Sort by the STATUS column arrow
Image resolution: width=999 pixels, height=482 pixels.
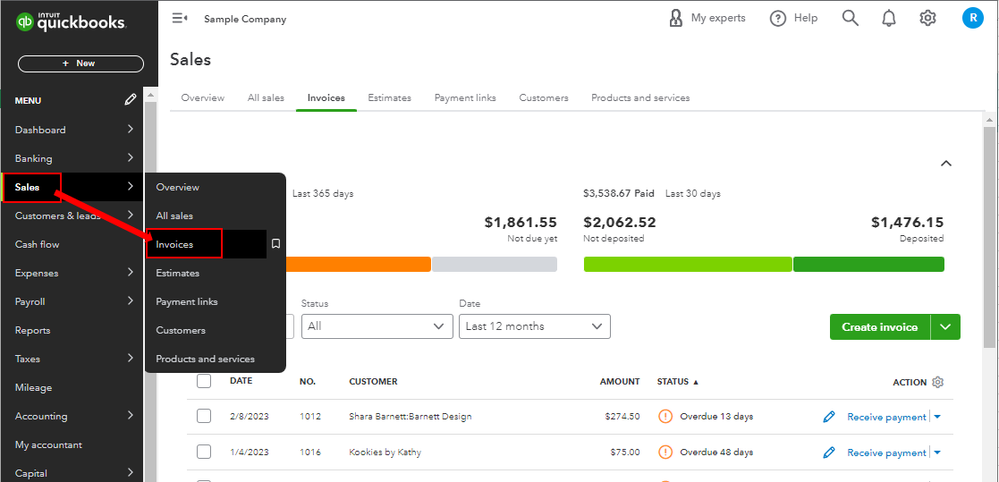point(696,383)
